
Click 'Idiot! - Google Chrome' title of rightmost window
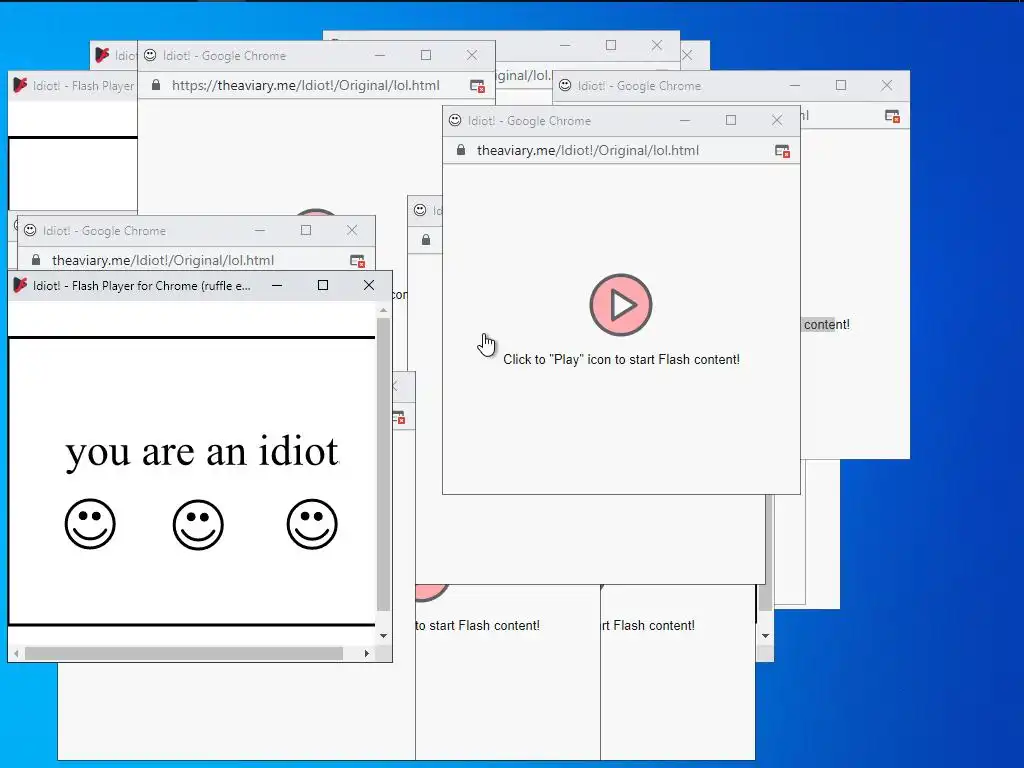639,86
